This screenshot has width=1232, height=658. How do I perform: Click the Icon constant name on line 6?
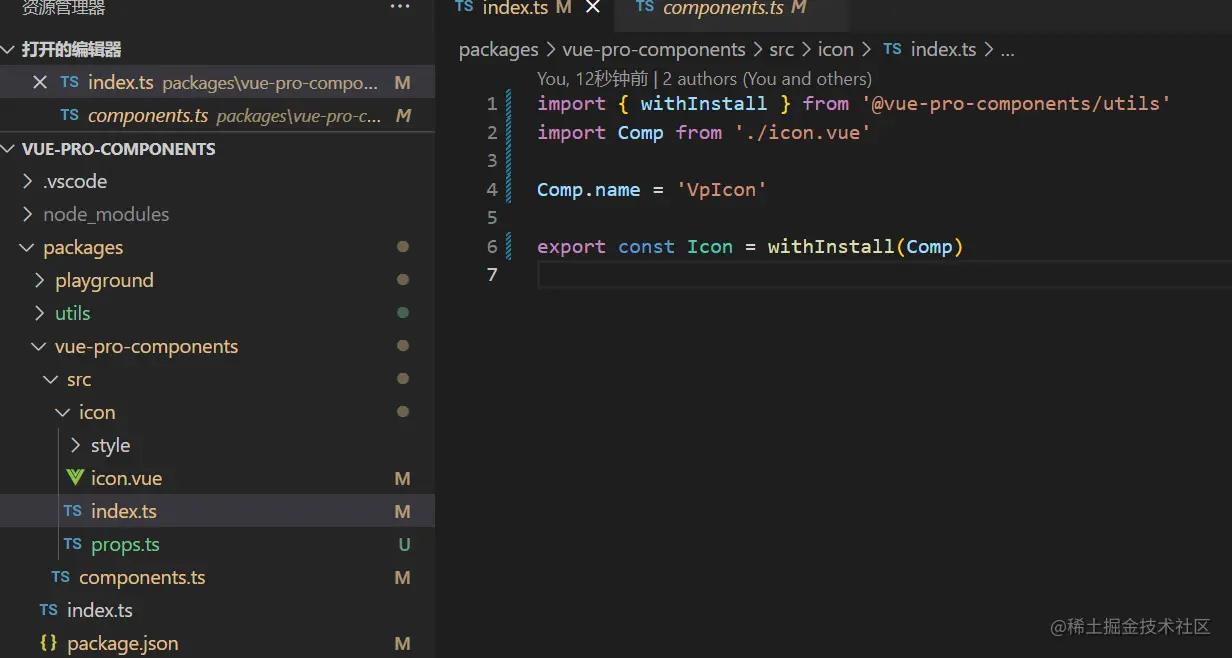pyautogui.click(x=709, y=247)
